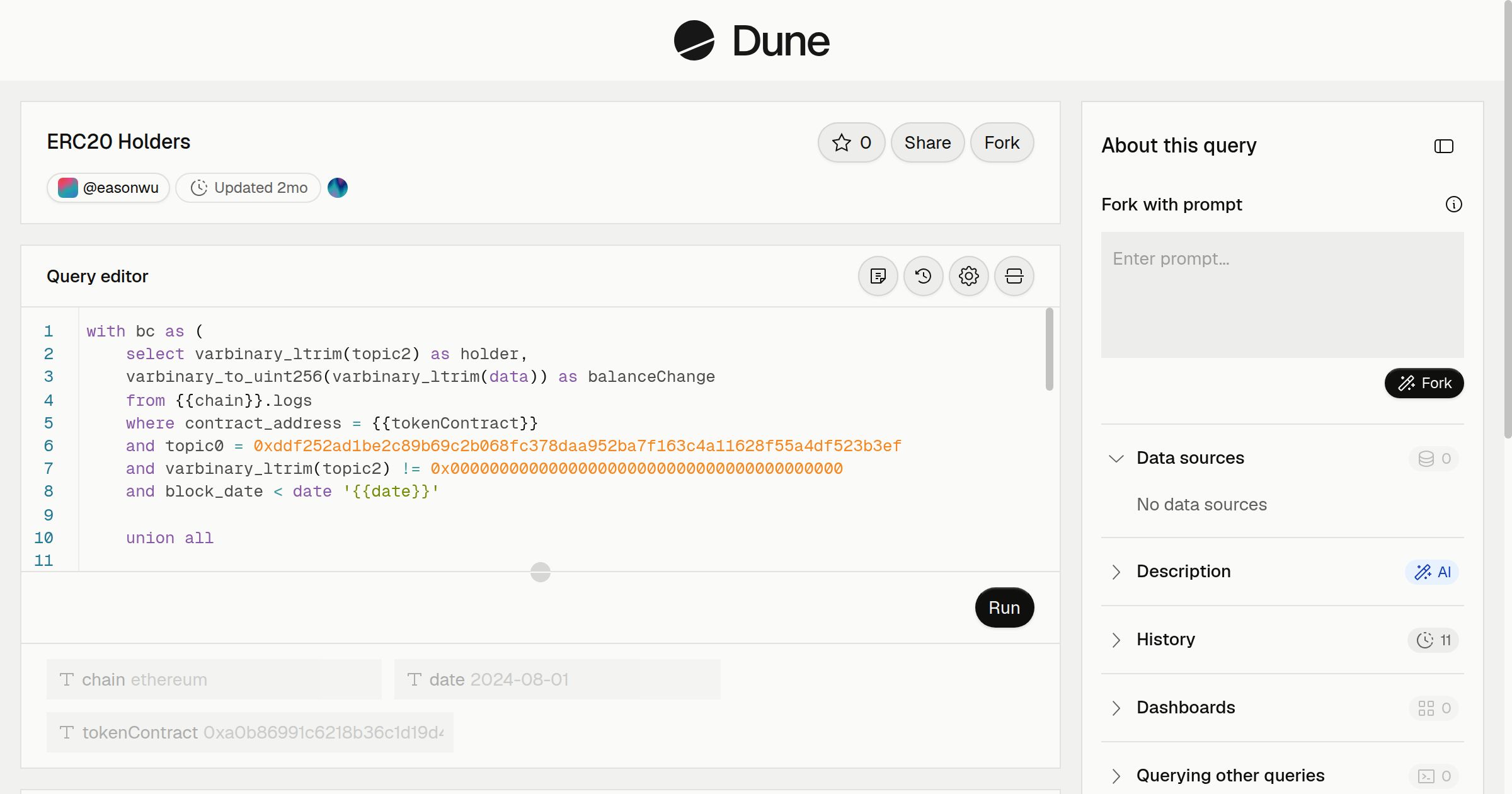Open query editor settings gear
The image size is (1512, 794).
(x=969, y=276)
